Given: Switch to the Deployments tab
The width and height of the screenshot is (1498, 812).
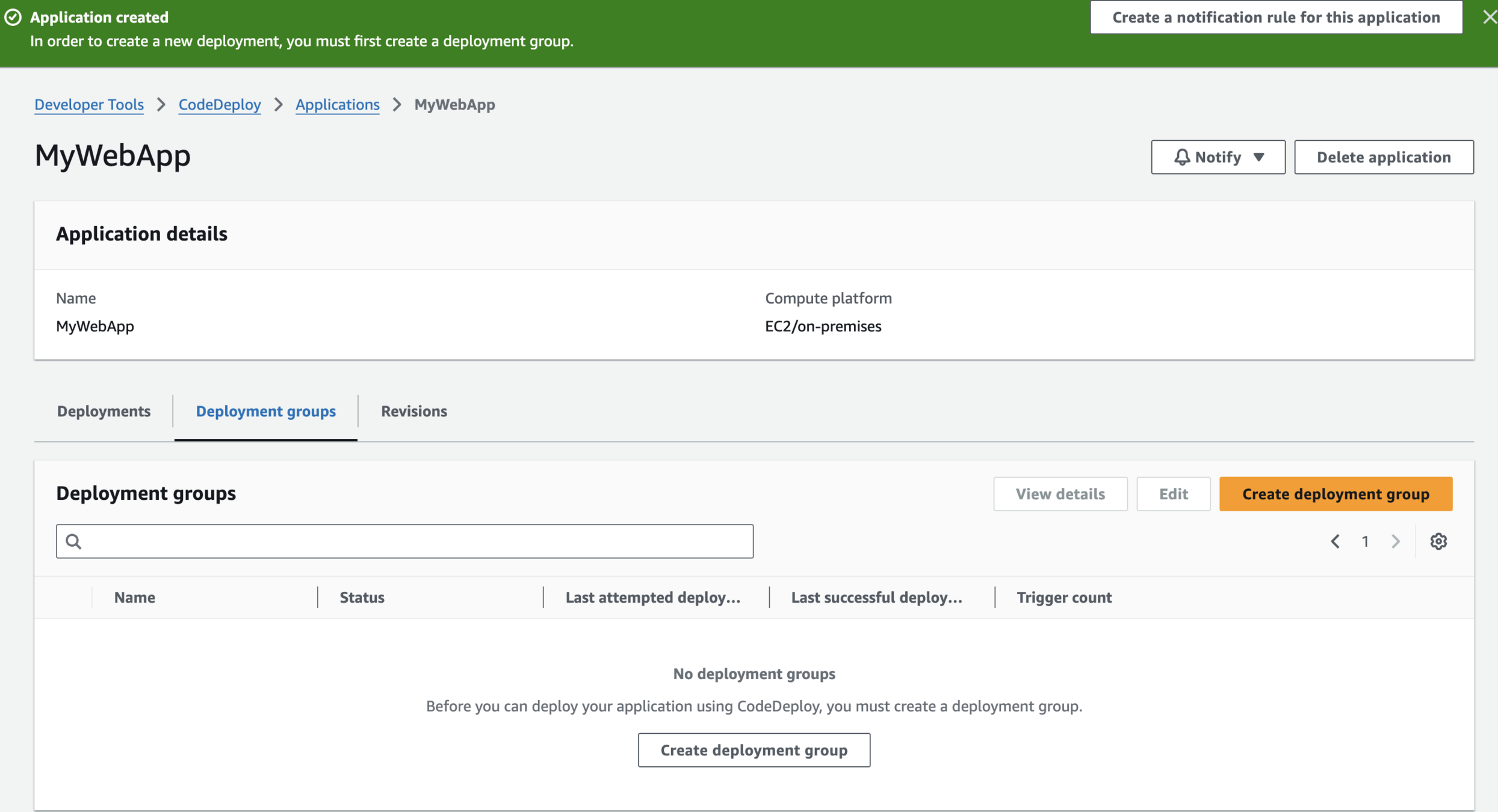Looking at the screenshot, I should (x=104, y=411).
